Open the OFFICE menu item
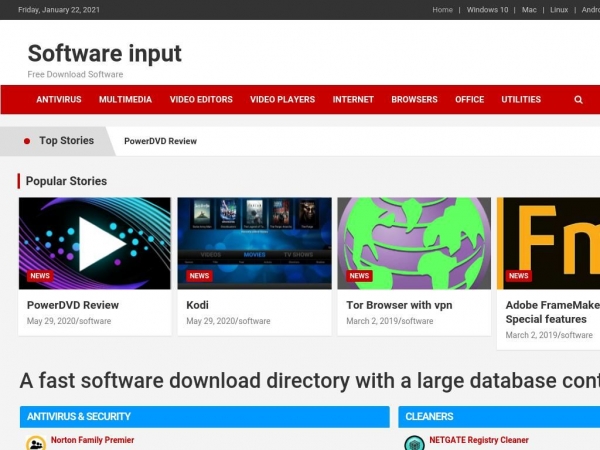Image resolution: width=600 pixels, height=450 pixels. pyautogui.click(x=470, y=99)
